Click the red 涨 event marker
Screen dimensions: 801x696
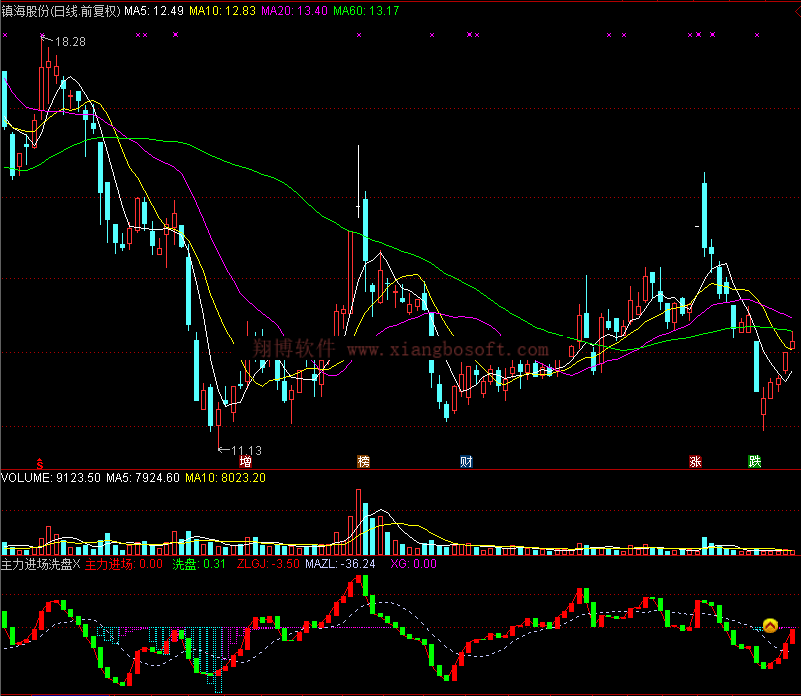[694, 462]
